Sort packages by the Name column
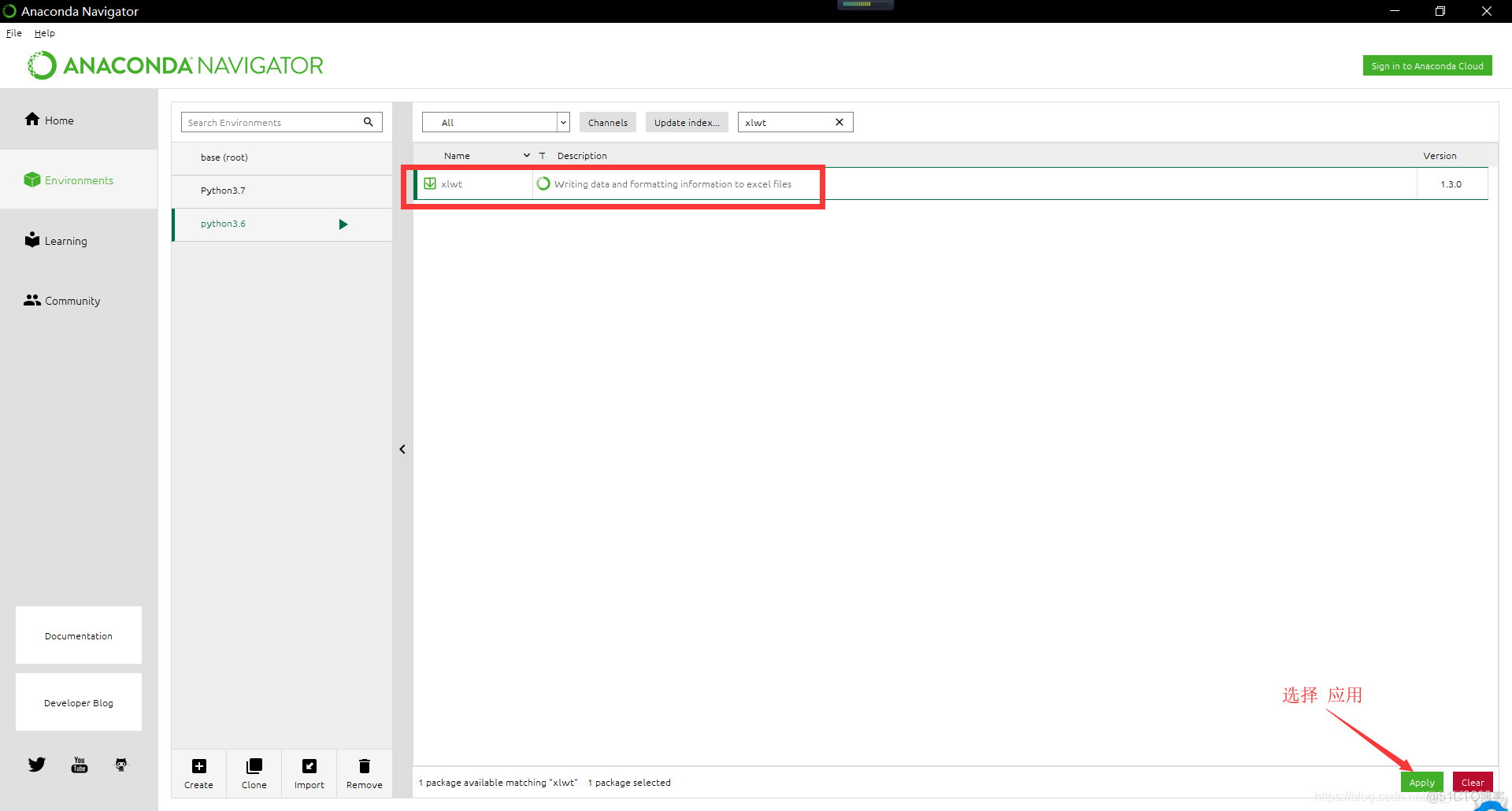 [x=457, y=156]
